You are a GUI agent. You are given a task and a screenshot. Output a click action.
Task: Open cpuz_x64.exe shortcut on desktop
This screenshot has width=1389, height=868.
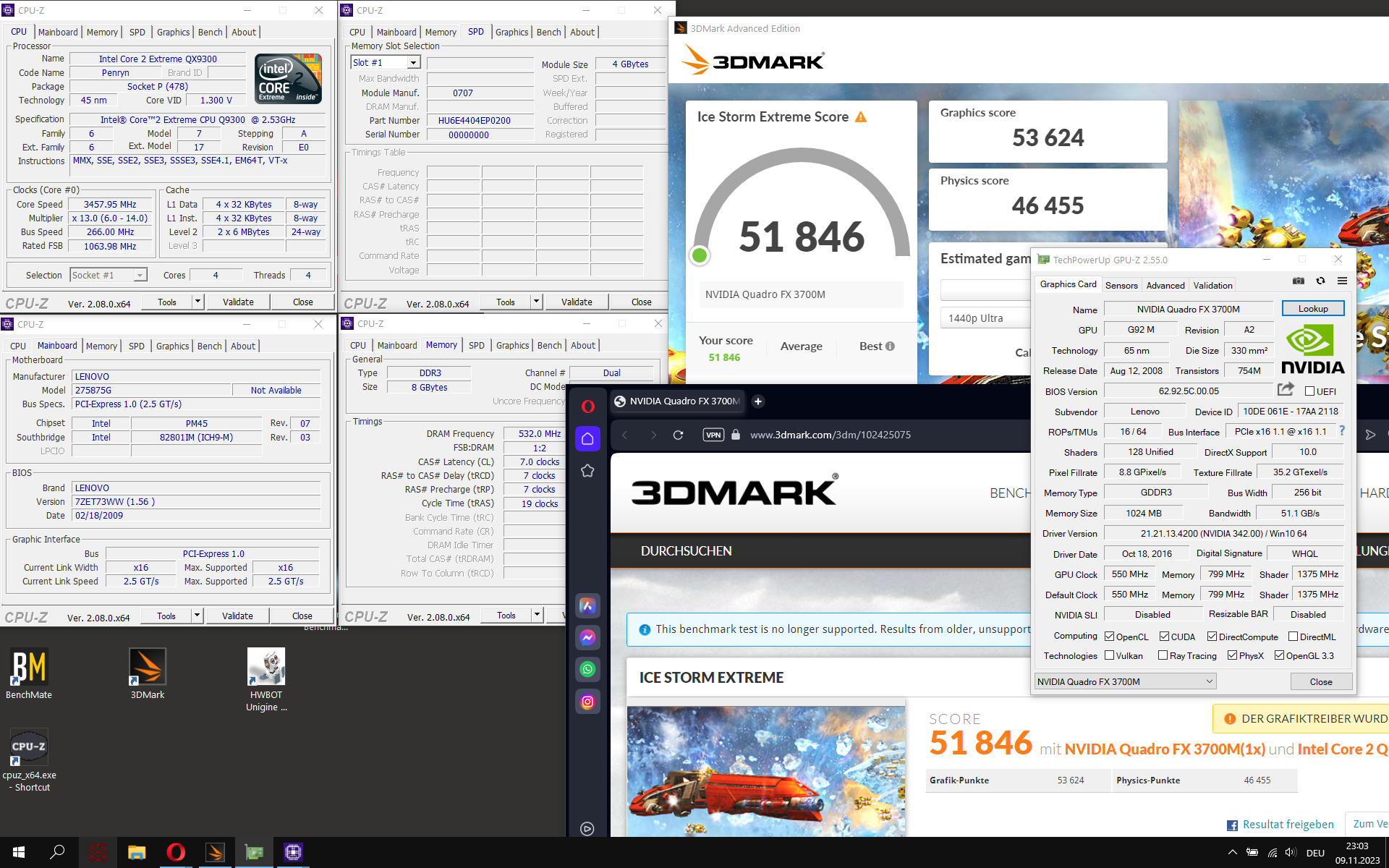point(29,760)
